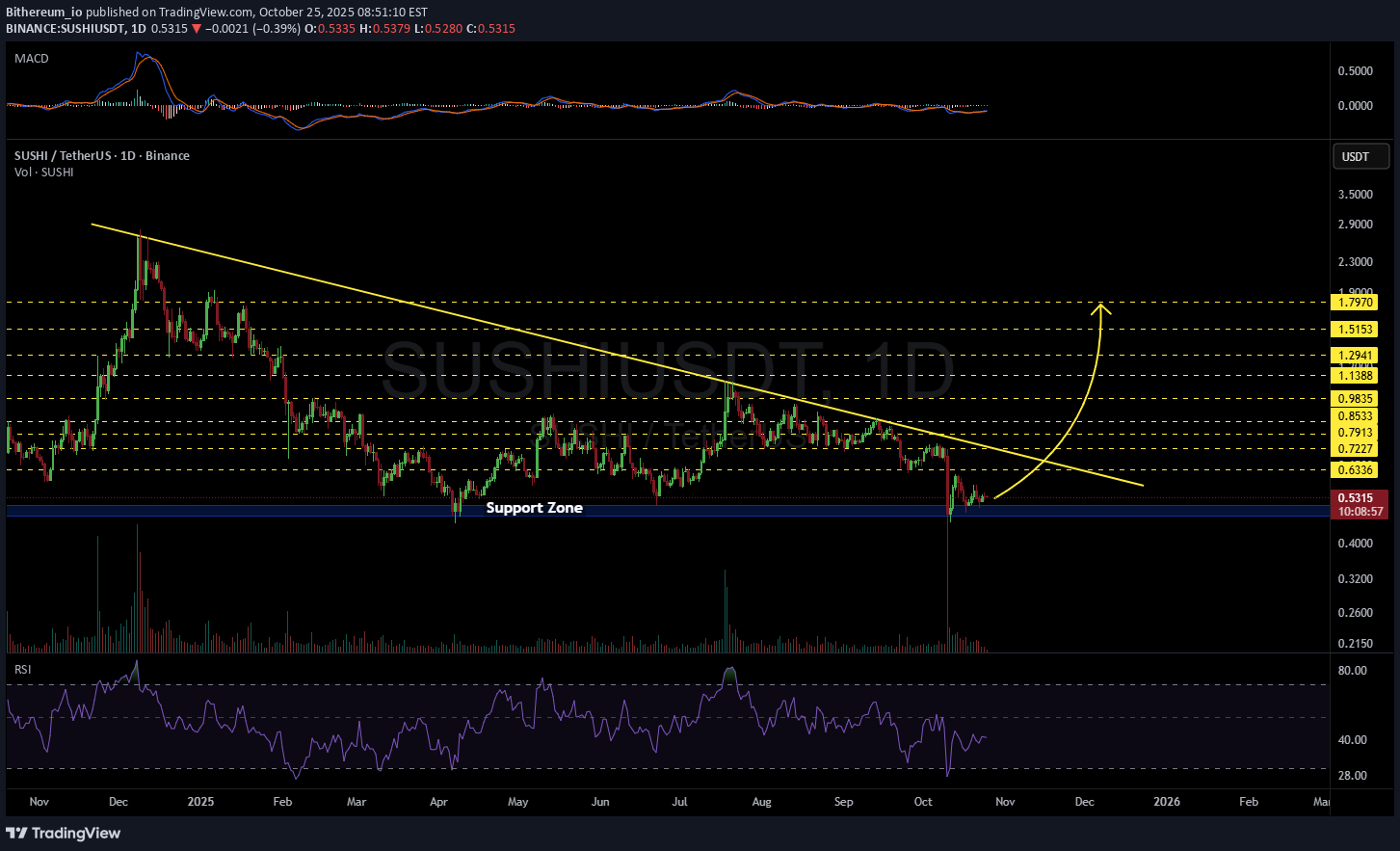Open the USDT currency selector

click(x=1360, y=156)
